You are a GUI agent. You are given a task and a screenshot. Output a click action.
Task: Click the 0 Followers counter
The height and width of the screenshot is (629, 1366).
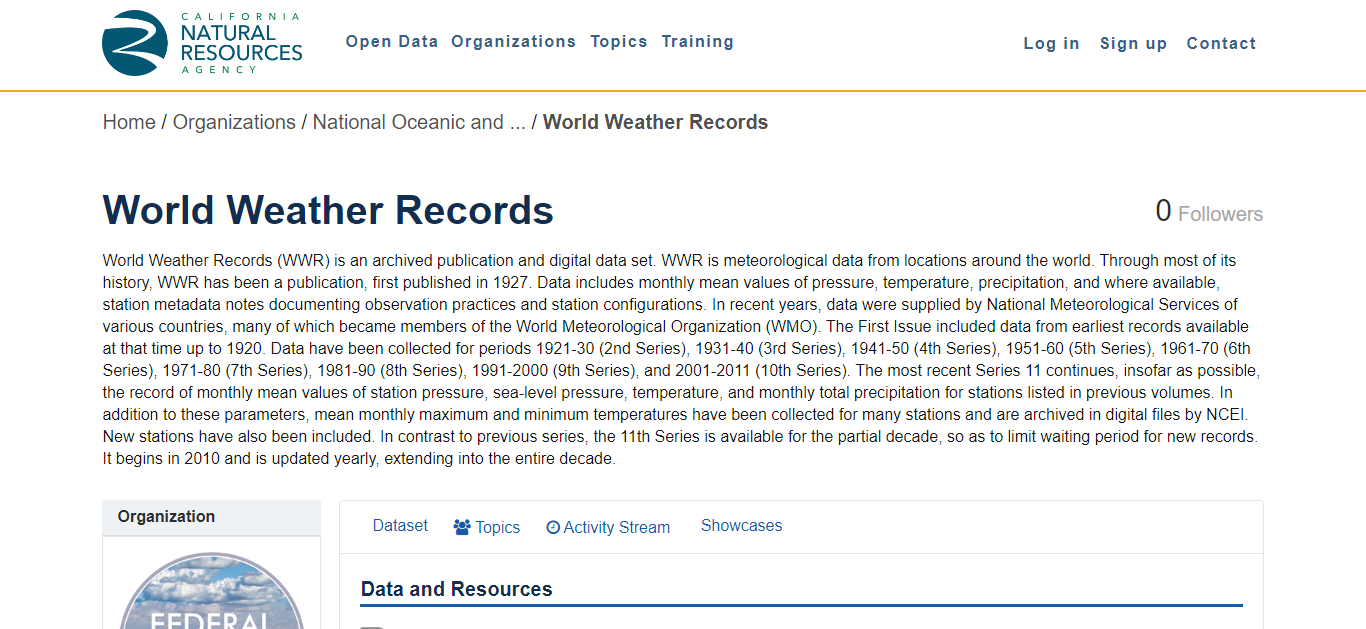(x=1209, y=213)
